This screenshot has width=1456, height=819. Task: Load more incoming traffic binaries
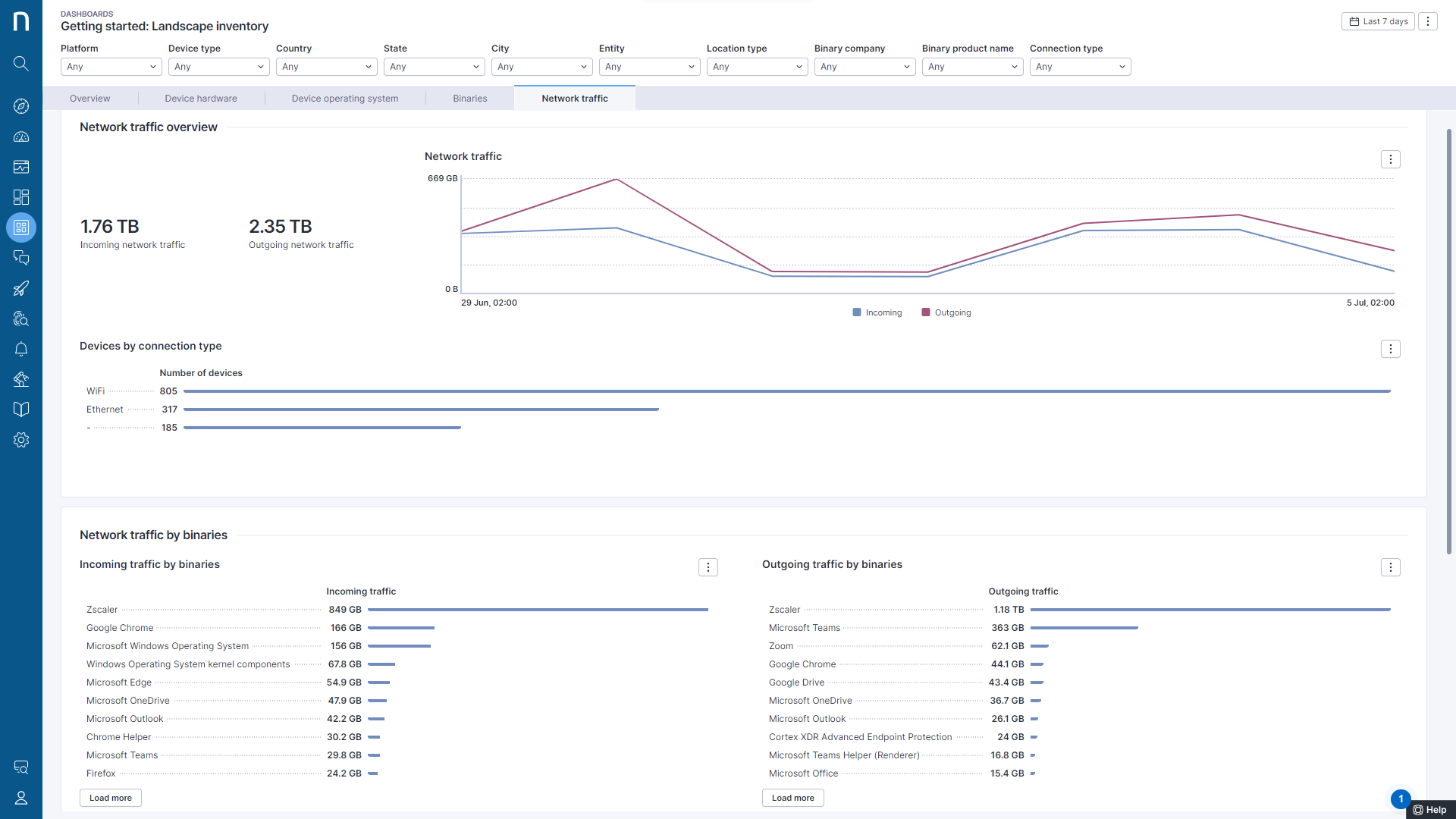tap(111, 798)
